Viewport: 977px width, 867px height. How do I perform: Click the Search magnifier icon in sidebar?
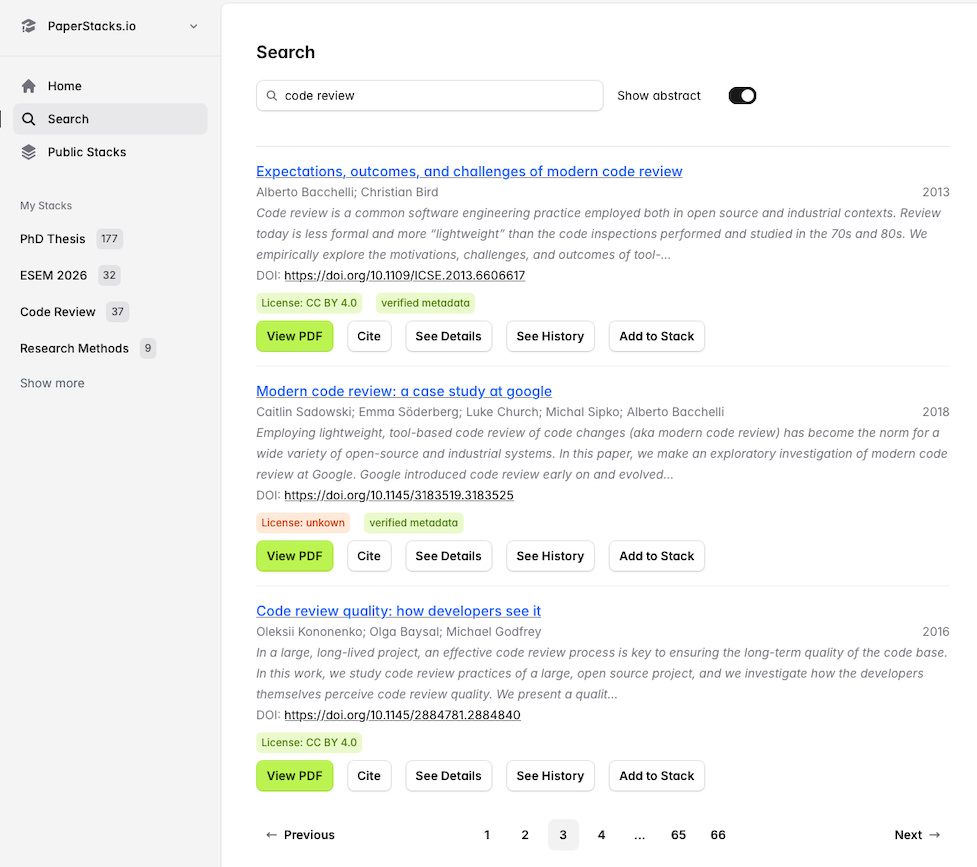click(x=29, y=119)
